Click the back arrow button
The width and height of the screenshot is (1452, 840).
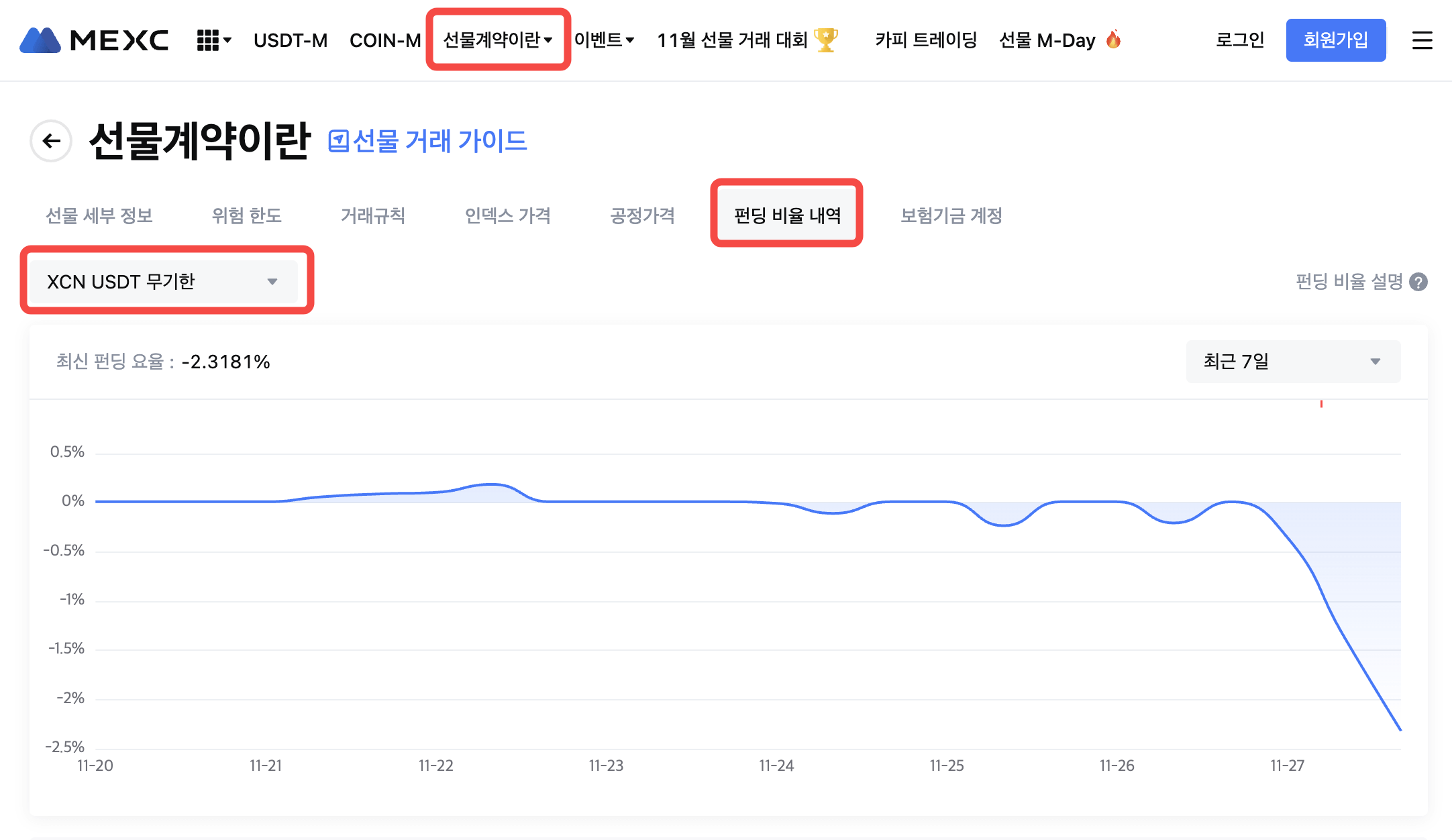51,141
